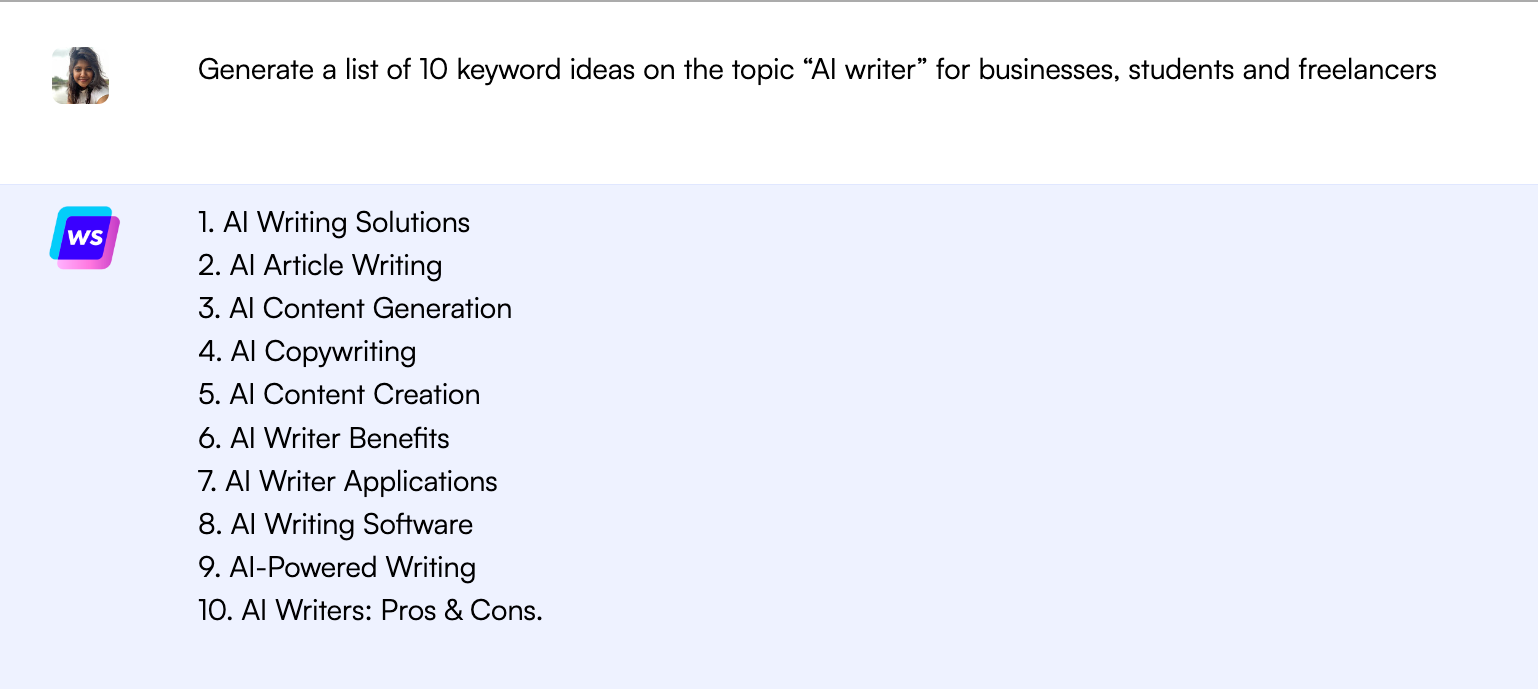Click the "AI Copywriting" keyword
The height and width of the screenshot is (689, 1538).
307,351
